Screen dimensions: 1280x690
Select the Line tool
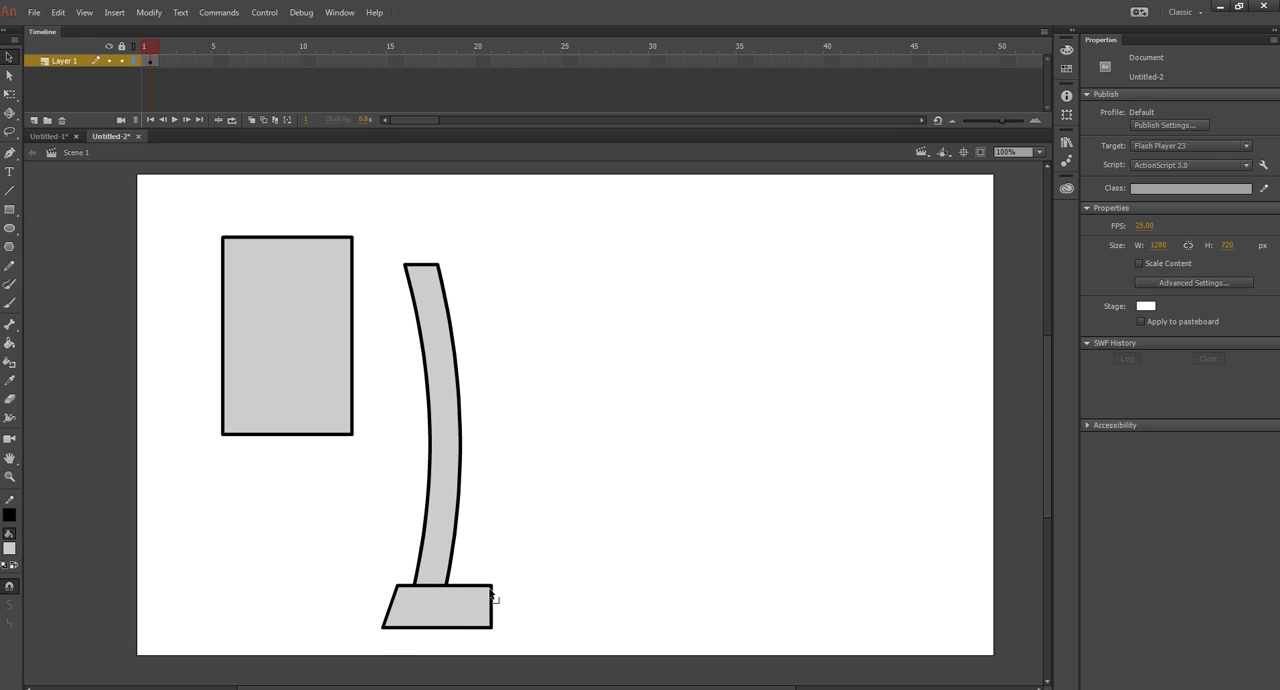(x=9, y=191)
